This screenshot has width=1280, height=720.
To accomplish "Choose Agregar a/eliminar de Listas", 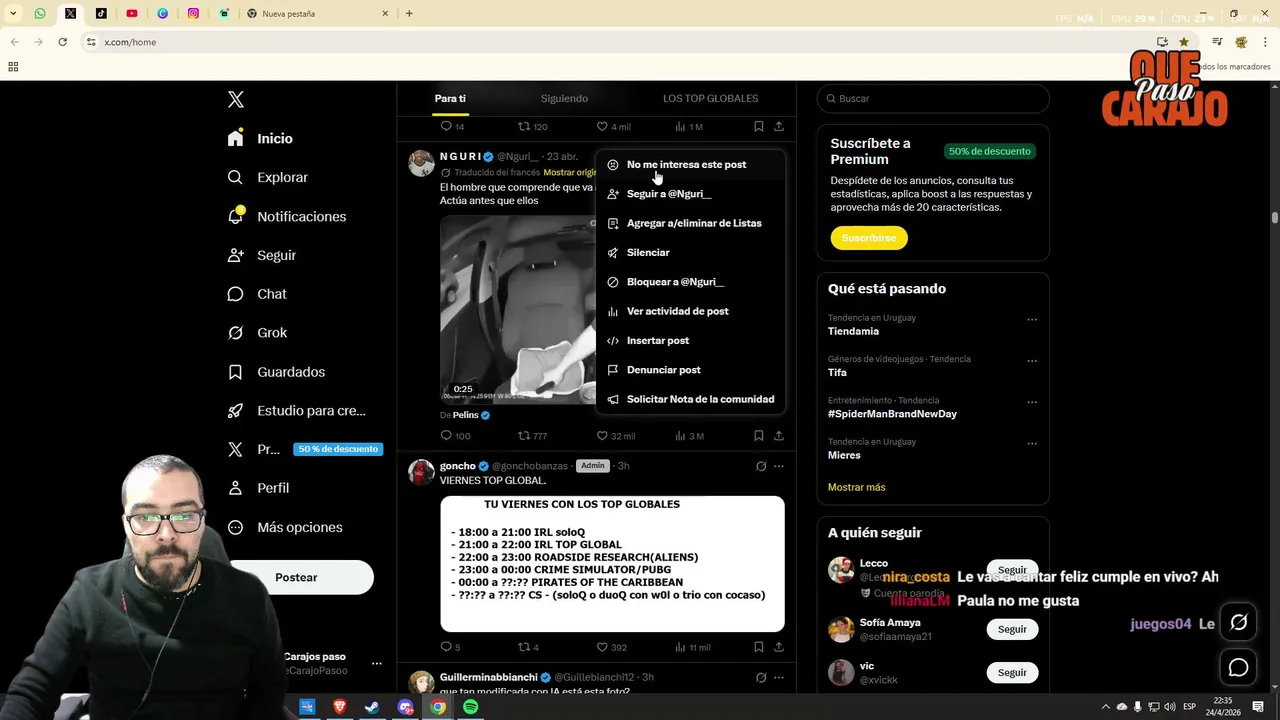I will click(x=690, y=223).
